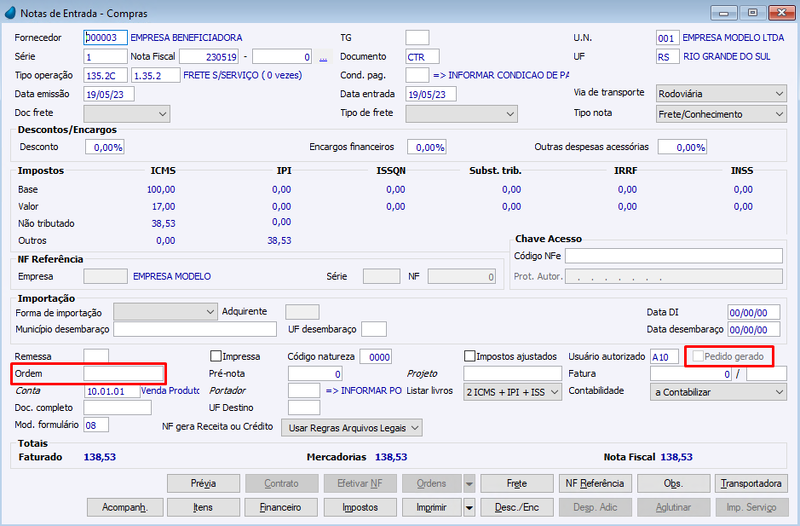The height and width of the screenshot is (526, 800).
Task: Click the ellipsis lookup beside Nota Fiscal
Action: 323,57
